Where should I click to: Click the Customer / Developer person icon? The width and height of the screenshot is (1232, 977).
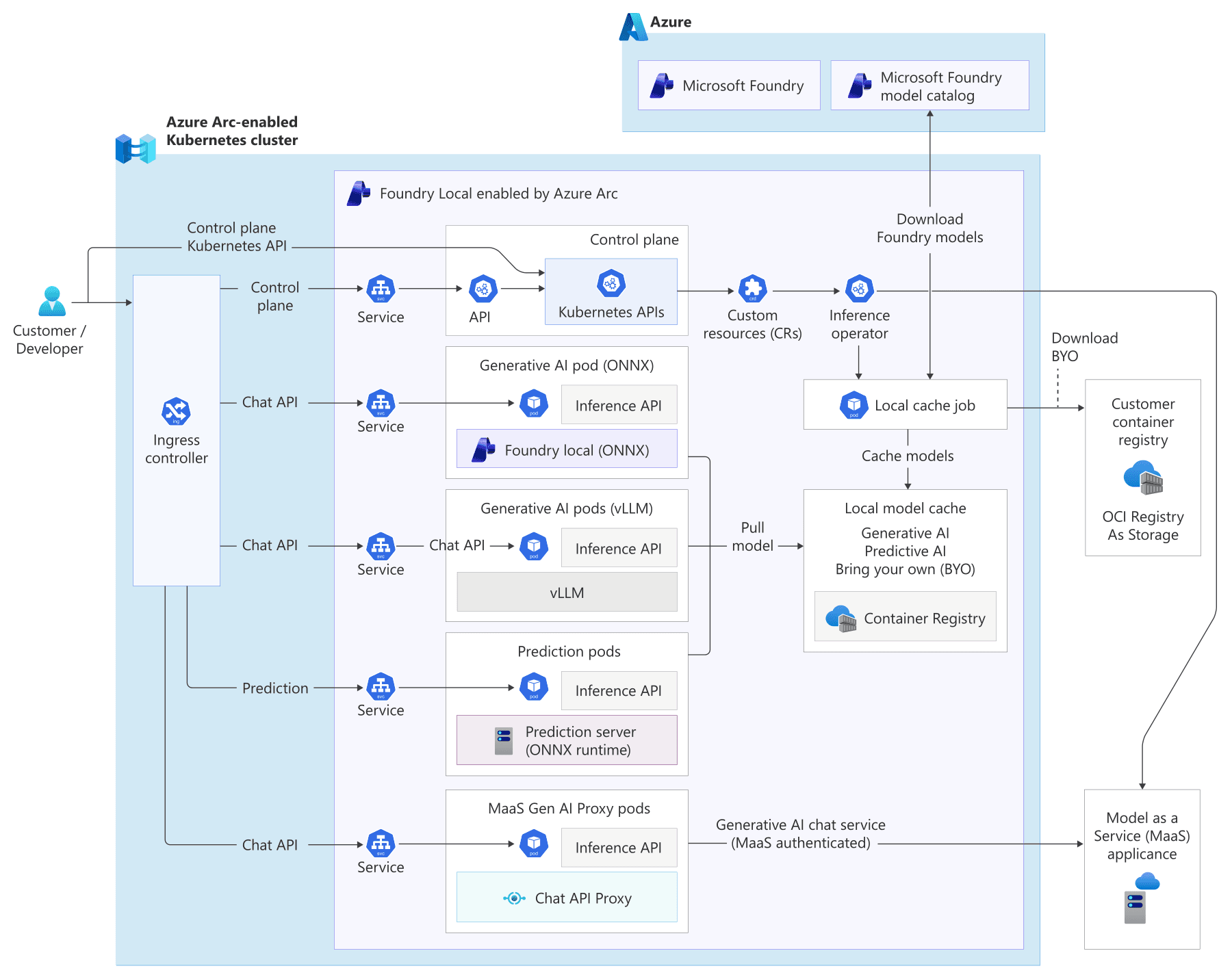(x=52, y=301)
